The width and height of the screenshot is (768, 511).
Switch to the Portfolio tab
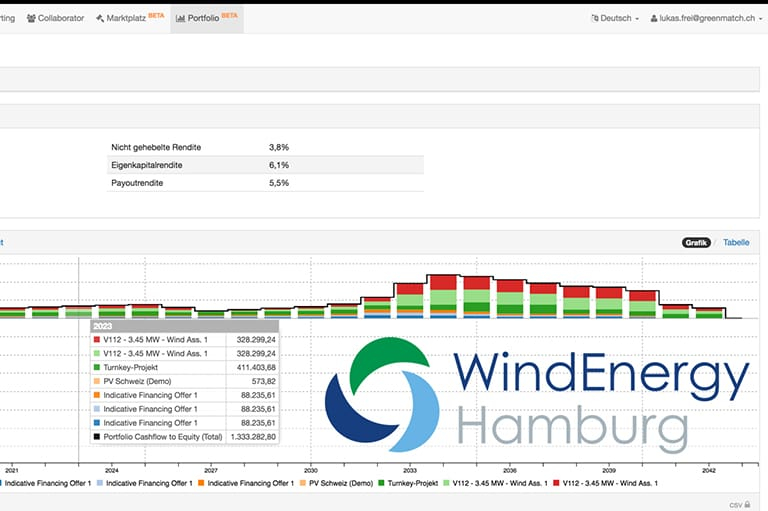pyautogui.click(x=206, y=18)
